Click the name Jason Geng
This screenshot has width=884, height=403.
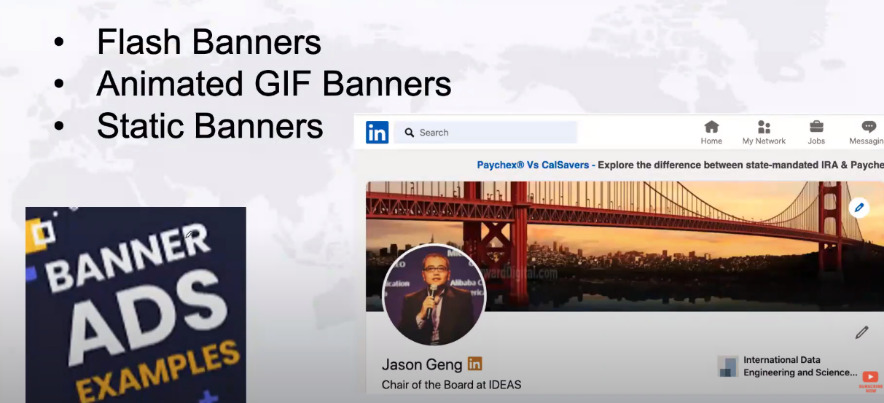422,365
